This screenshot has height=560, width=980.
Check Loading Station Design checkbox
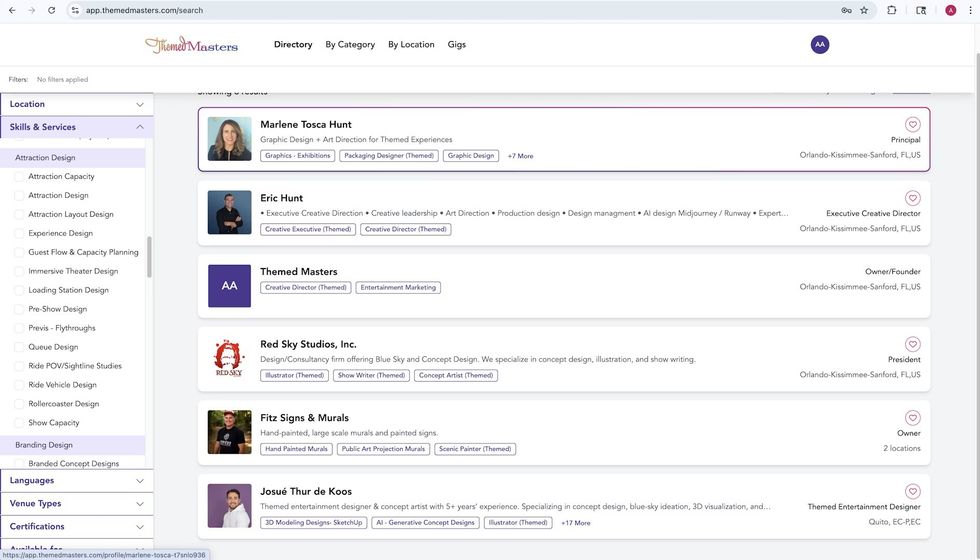pyautogui.click(x=19, y=290)
